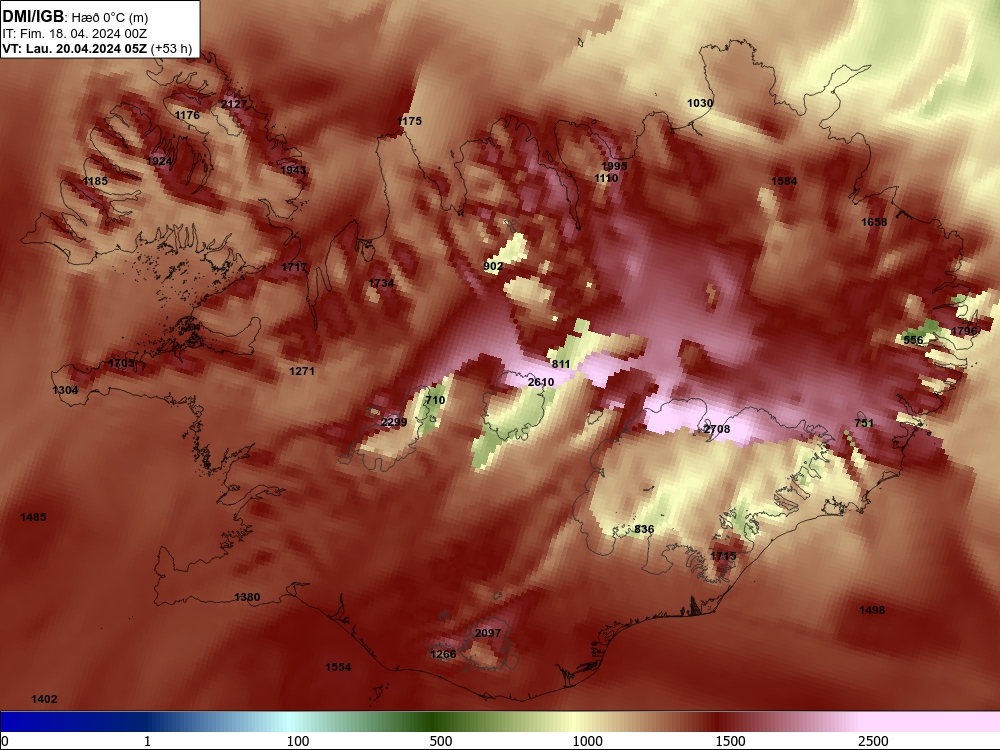The image size is (1000, 750).
Task: Click the map value 1271
Action: [302, 371]
